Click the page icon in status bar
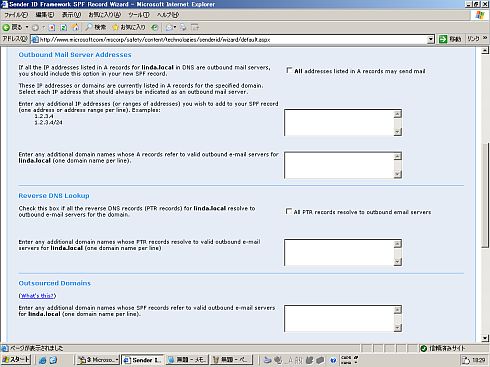 pos(5,348)
